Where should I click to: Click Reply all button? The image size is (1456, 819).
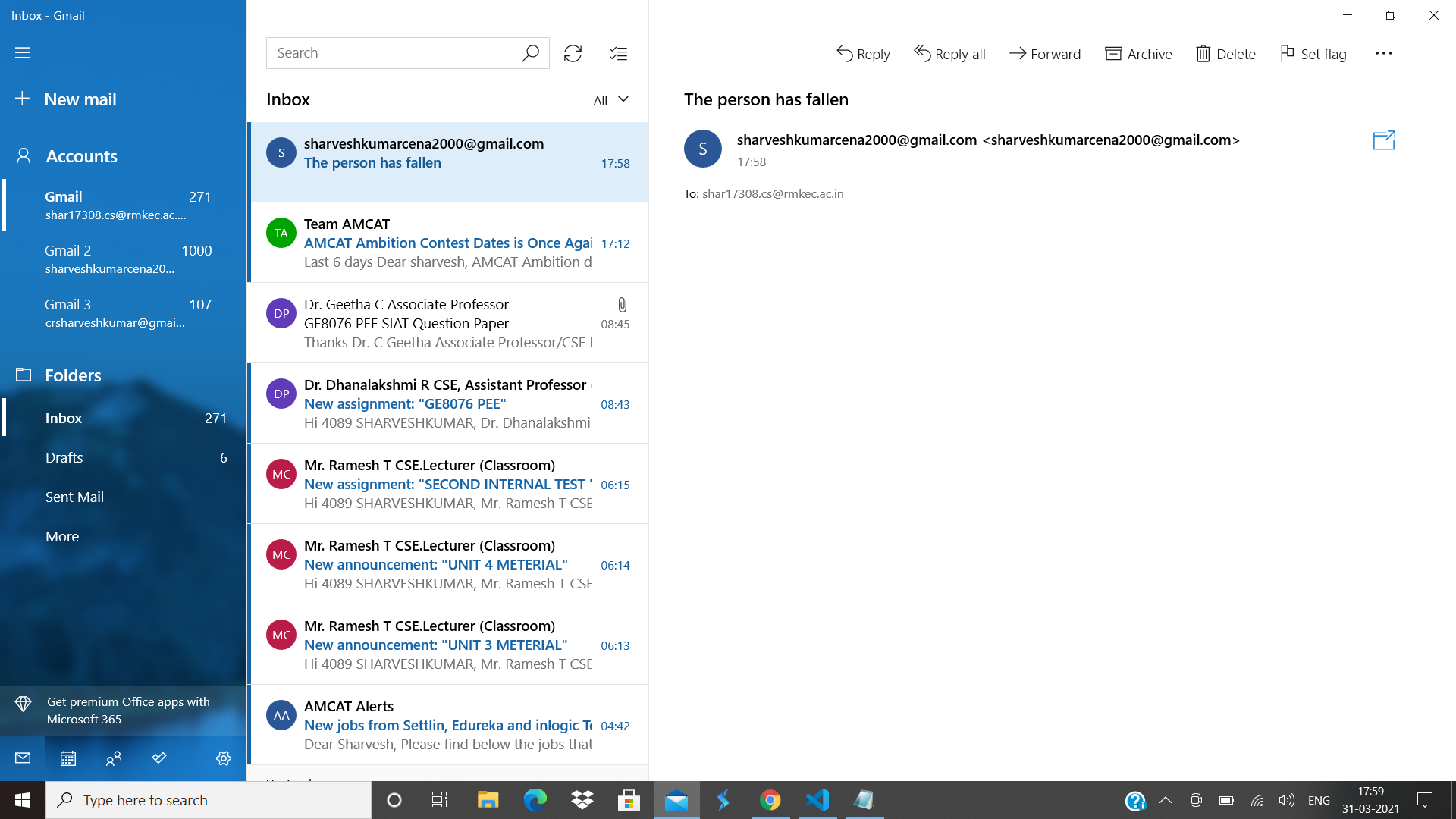949,54
